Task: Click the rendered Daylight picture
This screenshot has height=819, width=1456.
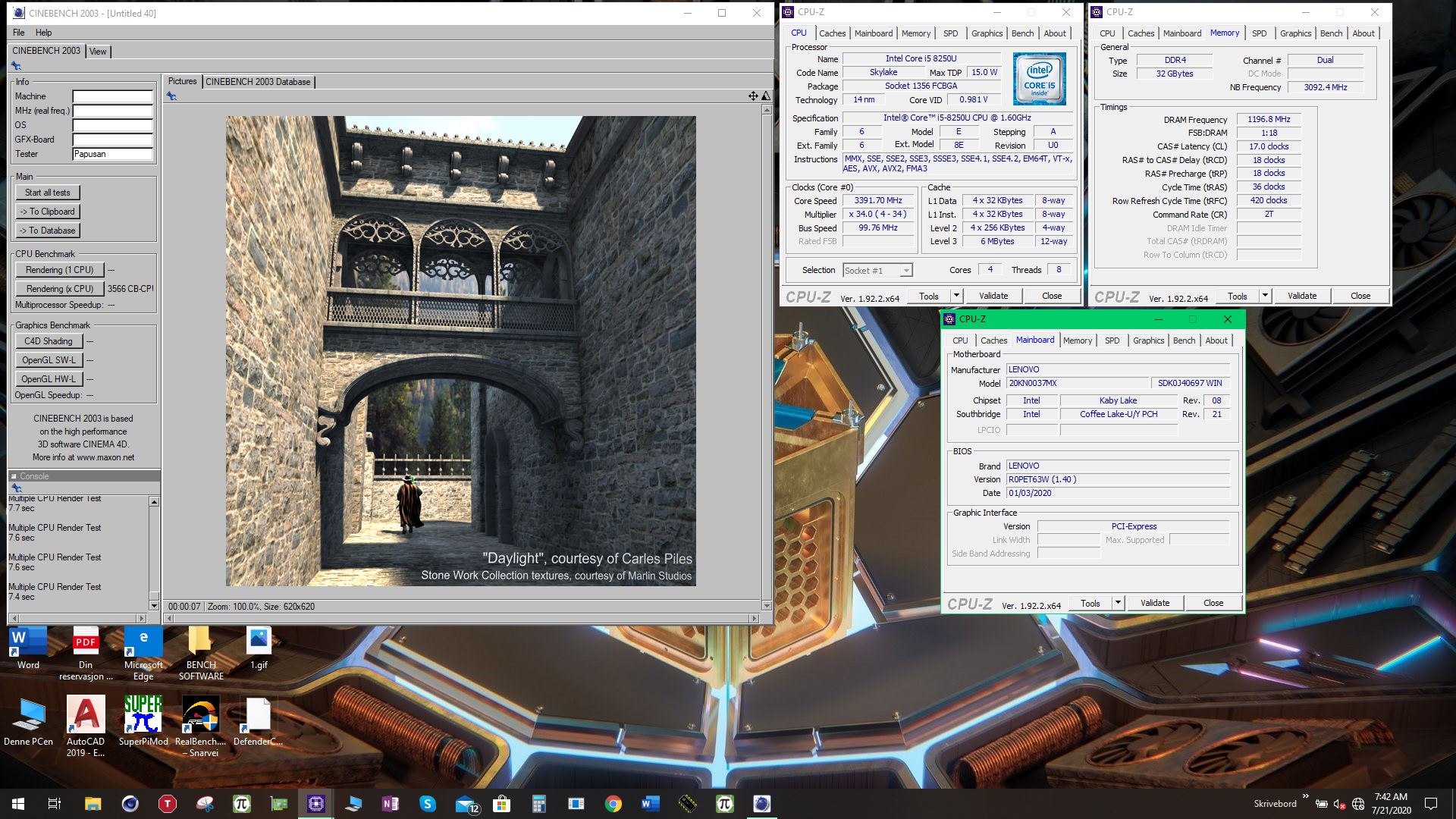Action: click(x=460, y=350)
